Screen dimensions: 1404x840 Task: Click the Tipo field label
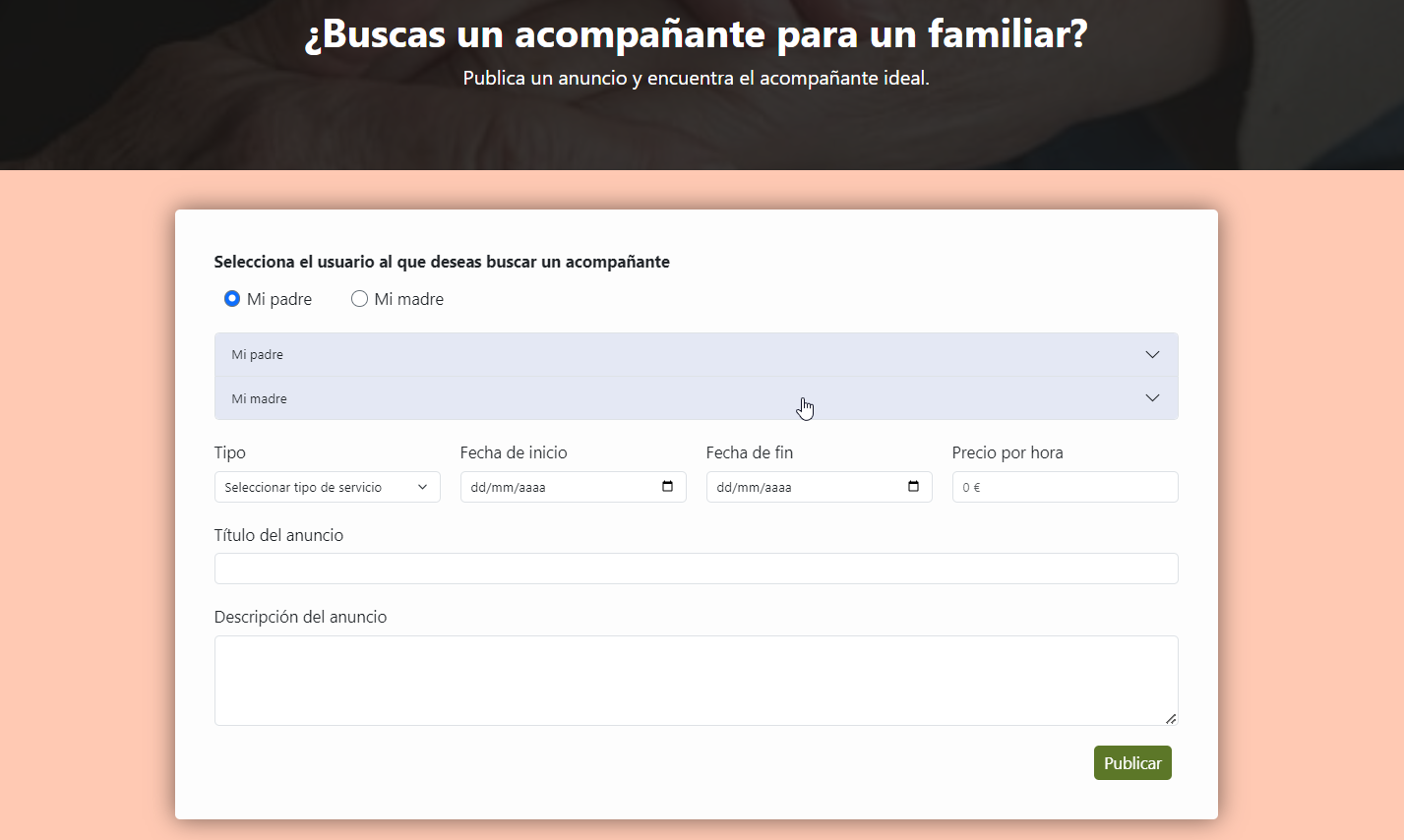pos(230,452)
